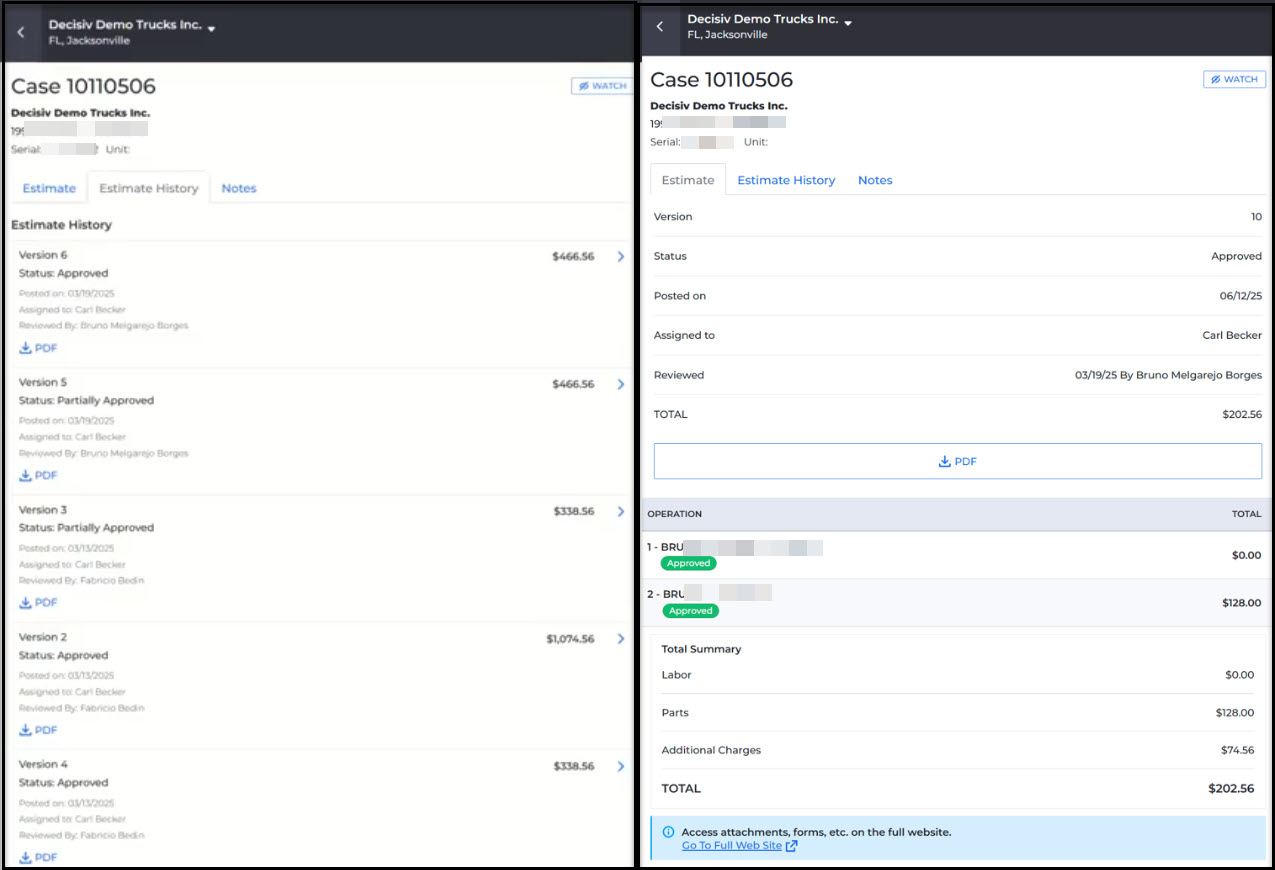Click the external link icon beside Go To Full Web Site
The width and height of the screenshot is (1275, 870).
click(x=789, y=845)
